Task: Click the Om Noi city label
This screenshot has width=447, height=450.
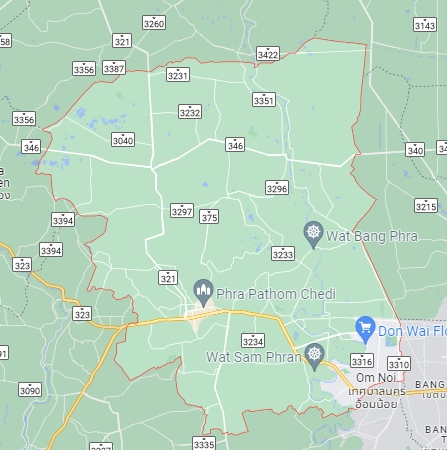Action: pos(376,378)
